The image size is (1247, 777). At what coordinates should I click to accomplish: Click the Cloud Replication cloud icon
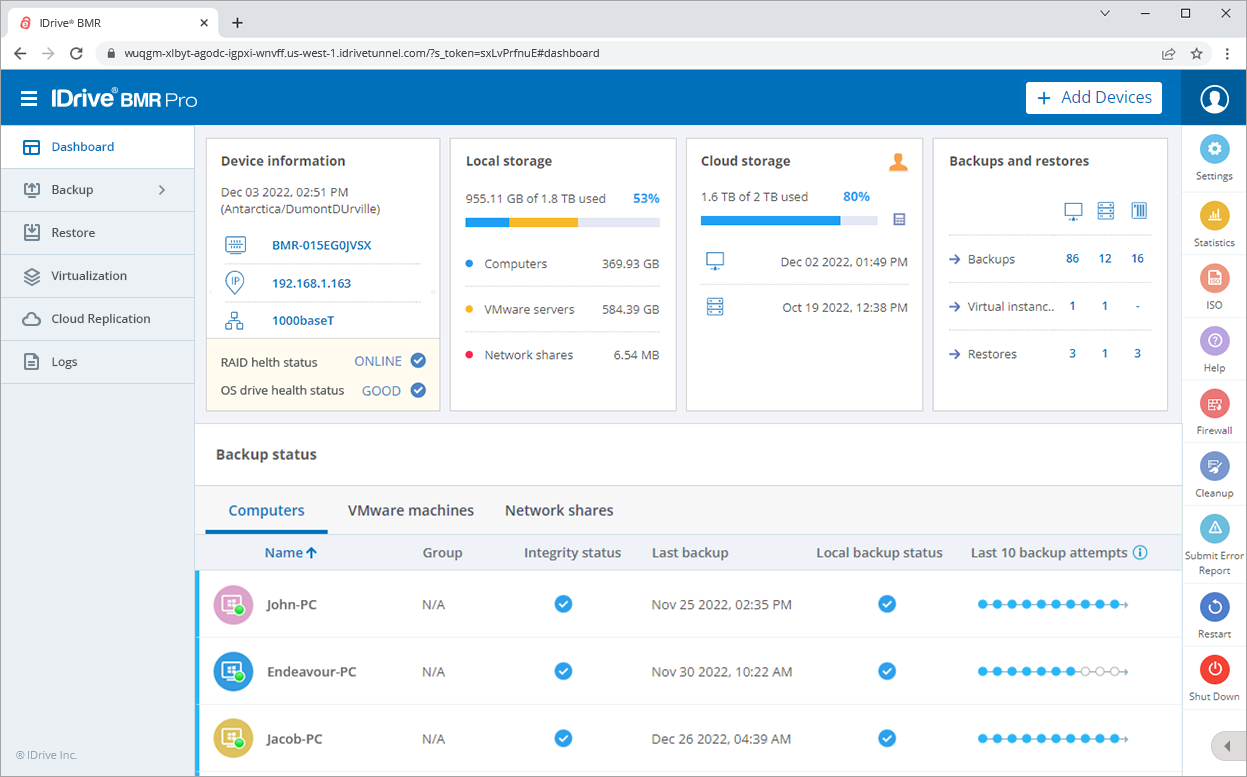pyautogui.click(x=31, y=319)
